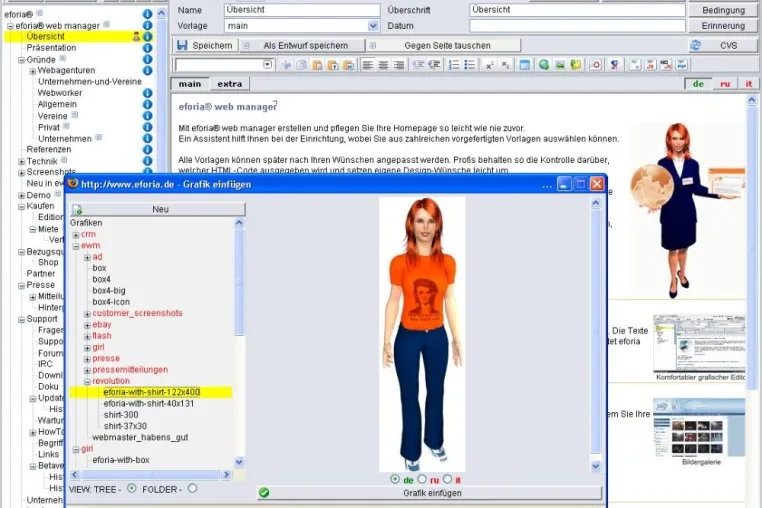The height and width of the screenshot is (508, 762).
Task: Click the green check icon by Grafik einfügen
Action: tap(264, 493)
